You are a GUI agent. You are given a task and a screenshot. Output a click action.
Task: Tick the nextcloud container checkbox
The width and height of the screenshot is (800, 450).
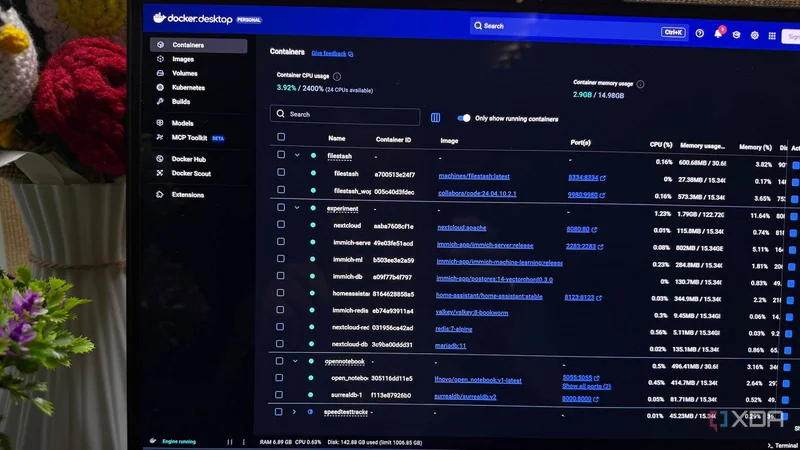click(x=281, y=224)
